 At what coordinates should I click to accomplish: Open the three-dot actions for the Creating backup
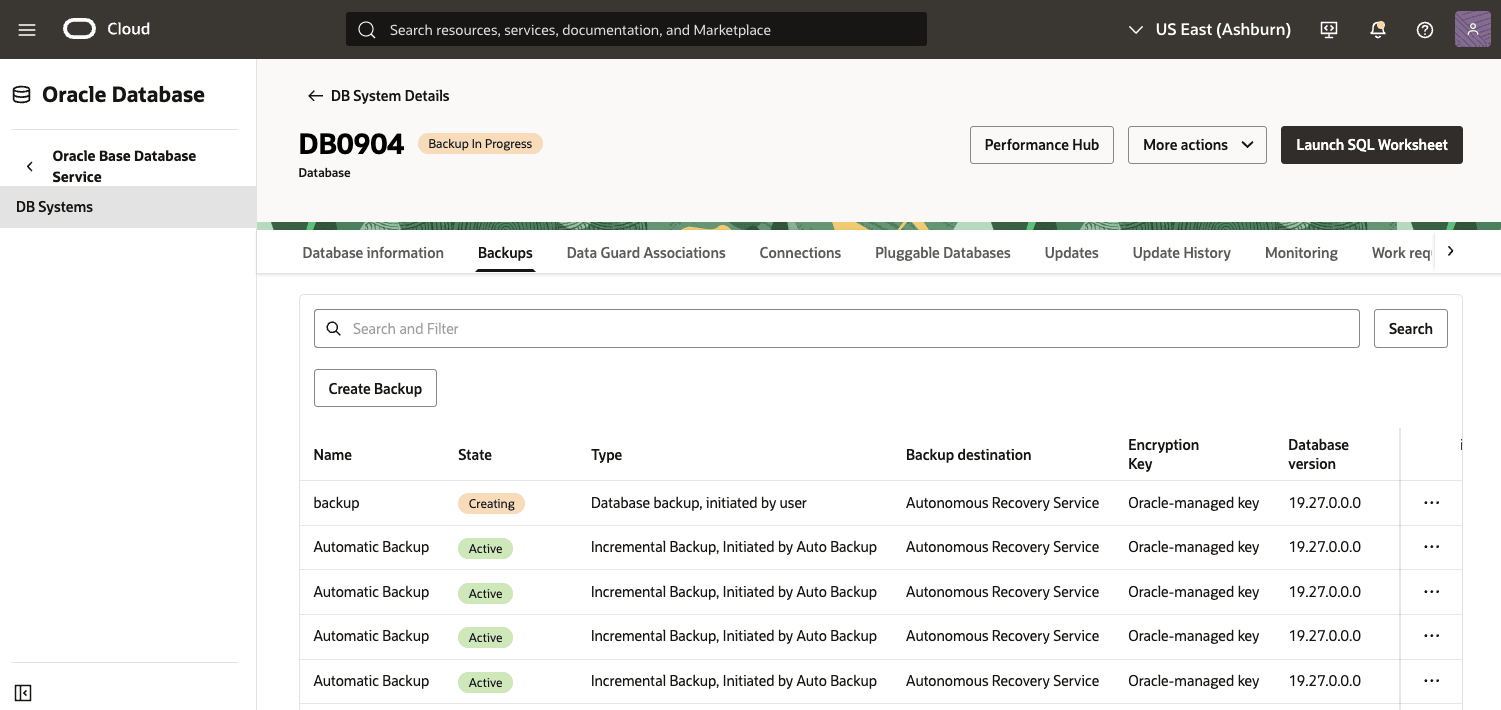point(1431,502)
